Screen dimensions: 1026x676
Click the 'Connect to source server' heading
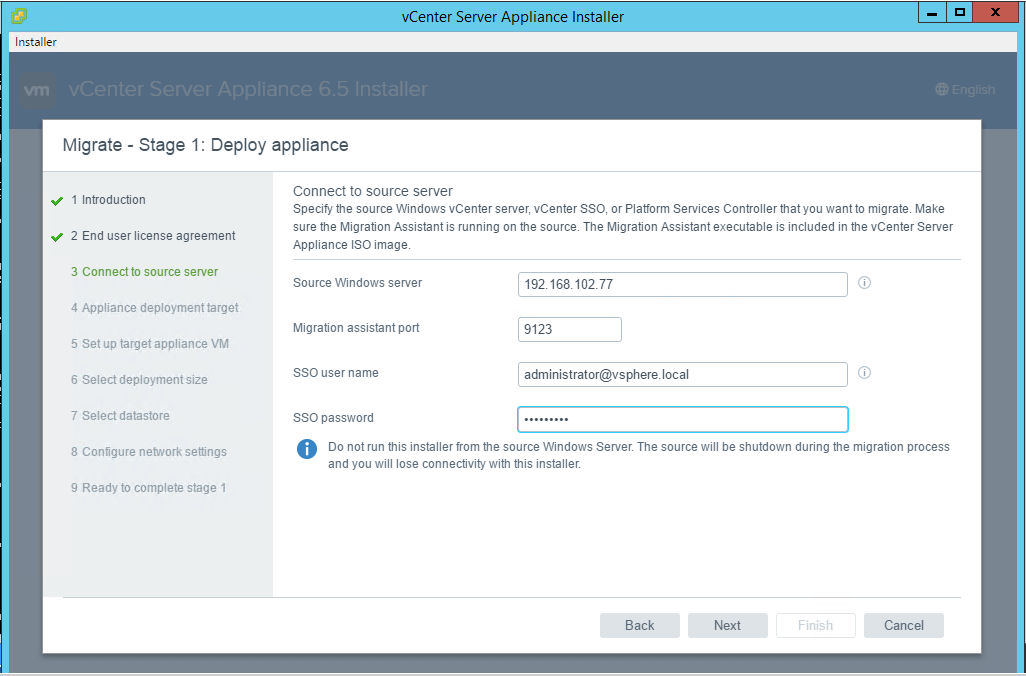pyautogui.click(x=373, y=191)
